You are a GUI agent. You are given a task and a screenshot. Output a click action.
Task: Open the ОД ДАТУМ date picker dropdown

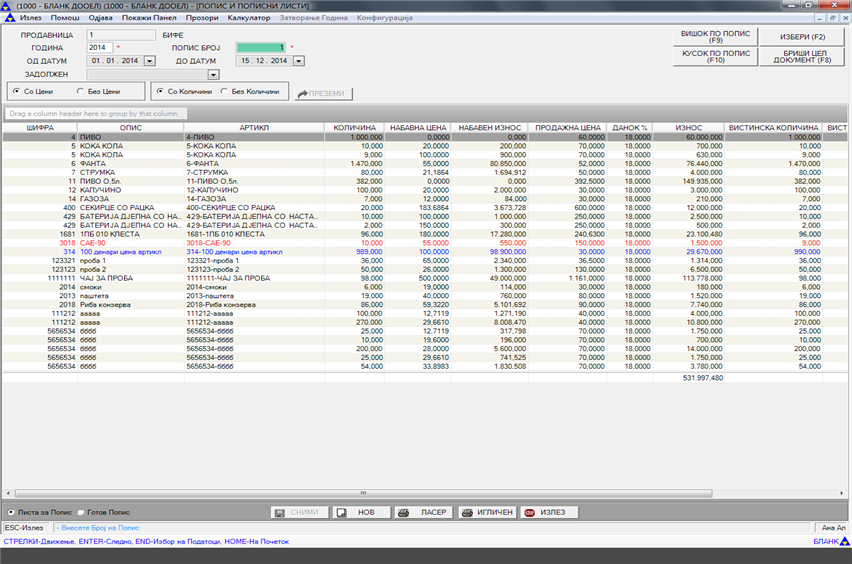[x=150, y=60]
